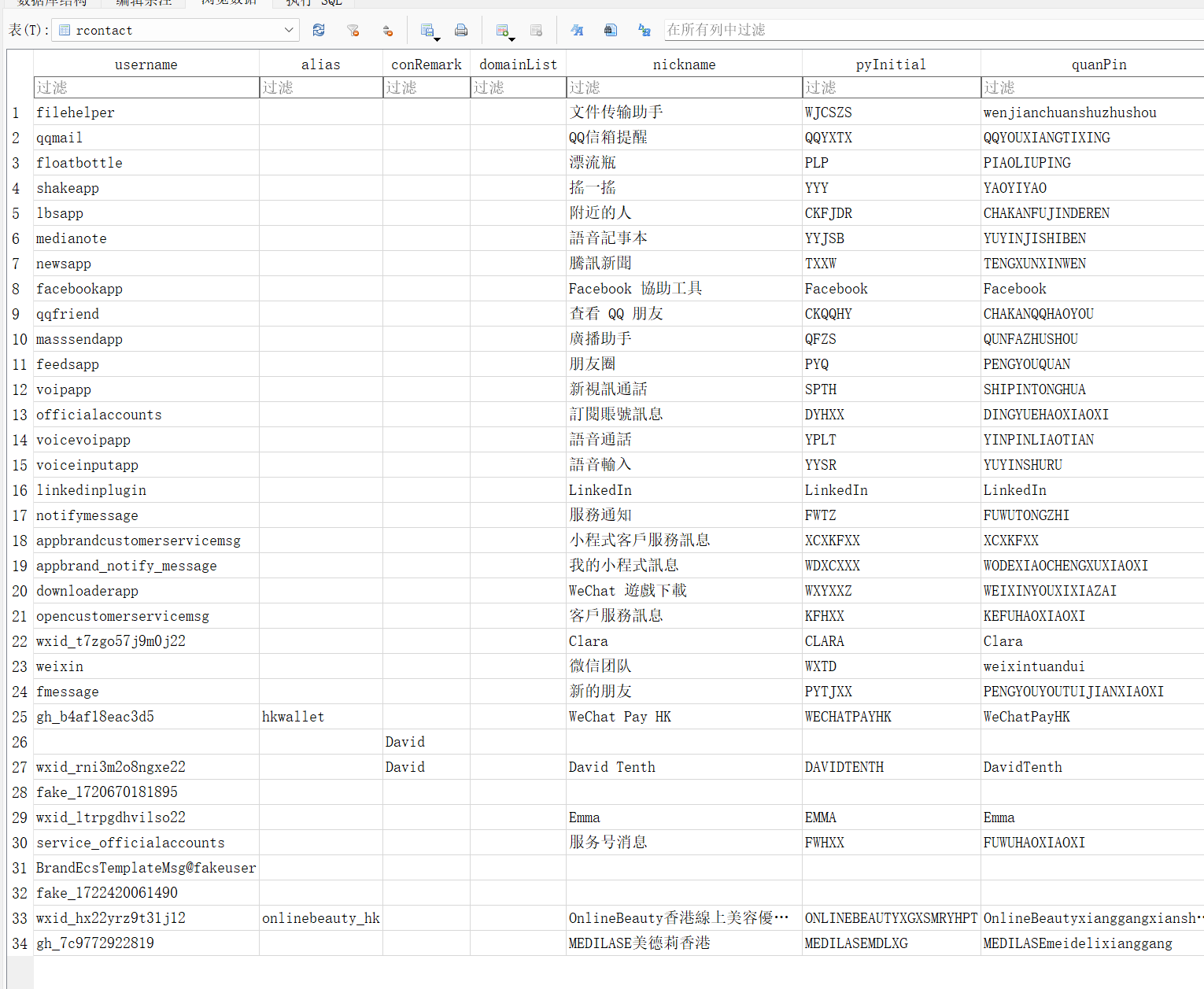Sort by the conRemark column header
The width and height of the screenshot is (1204, 989).
point(427,65)
